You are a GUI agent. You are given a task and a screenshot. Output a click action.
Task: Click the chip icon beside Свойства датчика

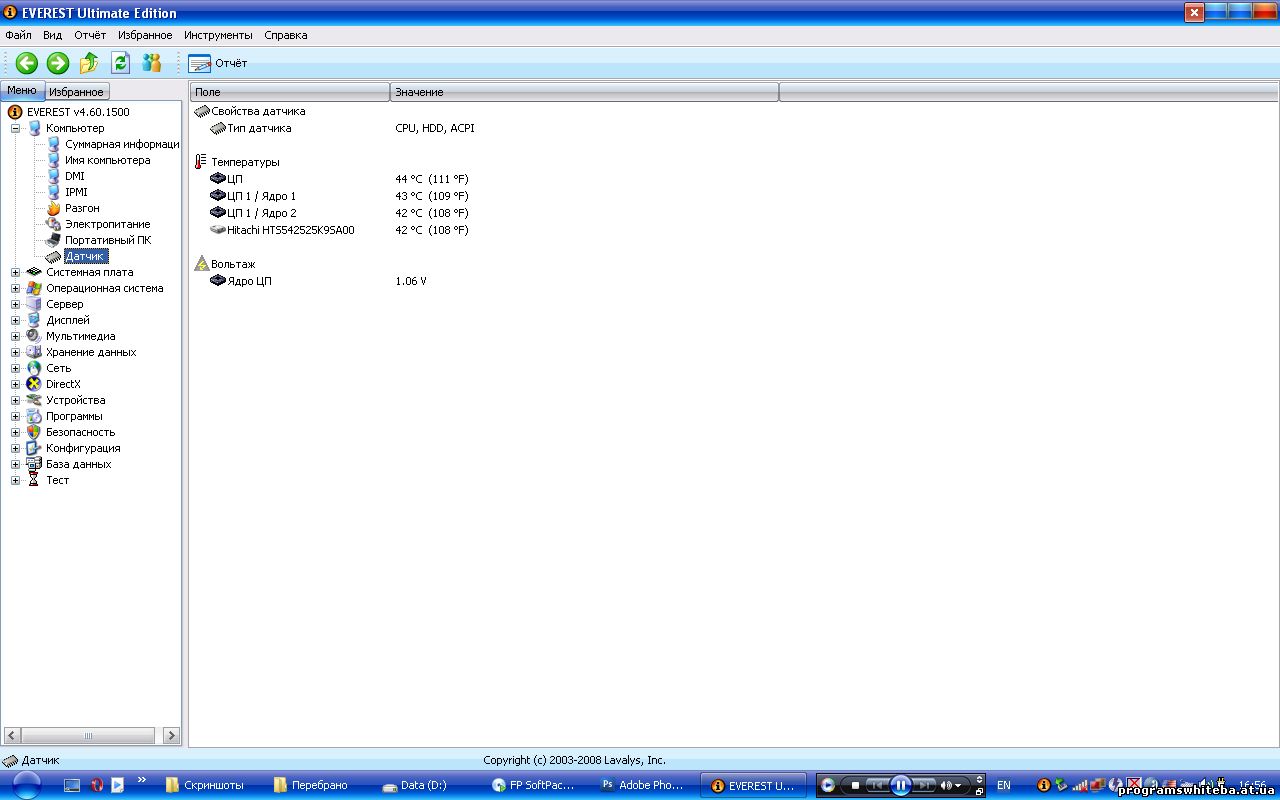(202, 111)
